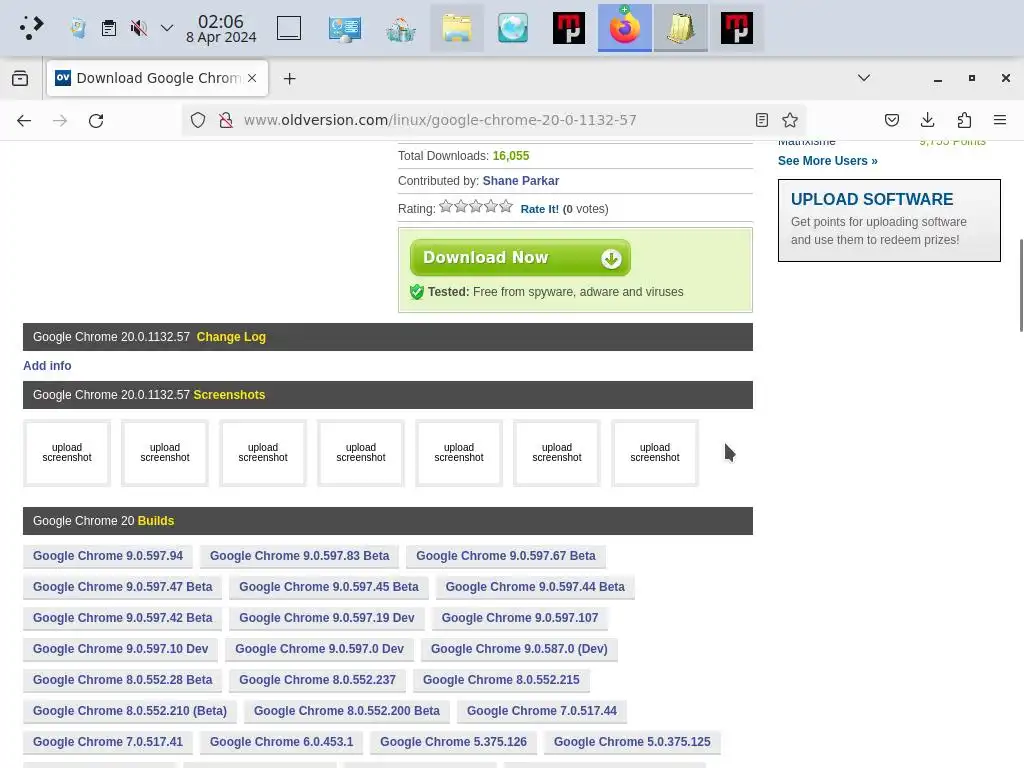Click the Add info link

pyautogui.click(x=47, y=366)
